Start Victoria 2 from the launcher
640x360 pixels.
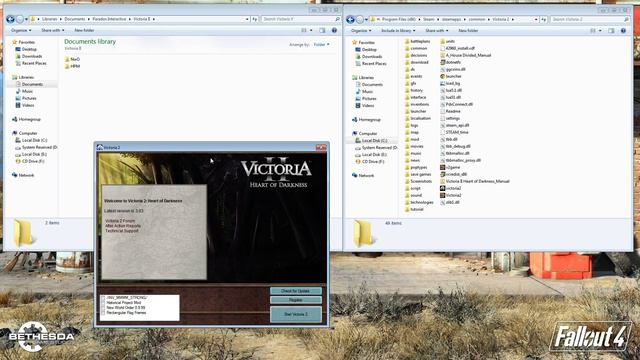[296, 314]
